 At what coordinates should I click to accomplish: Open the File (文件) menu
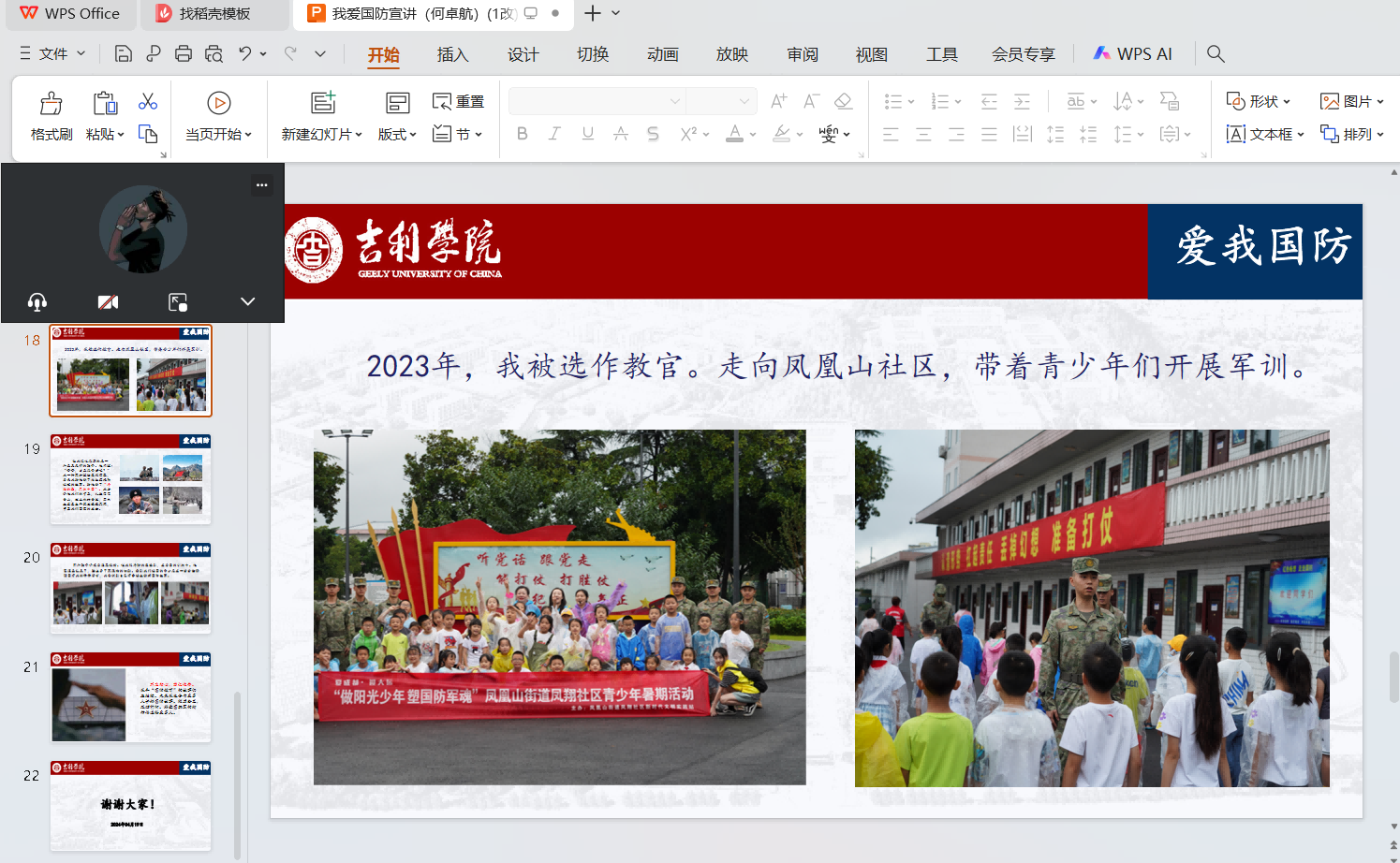(52, 53)
